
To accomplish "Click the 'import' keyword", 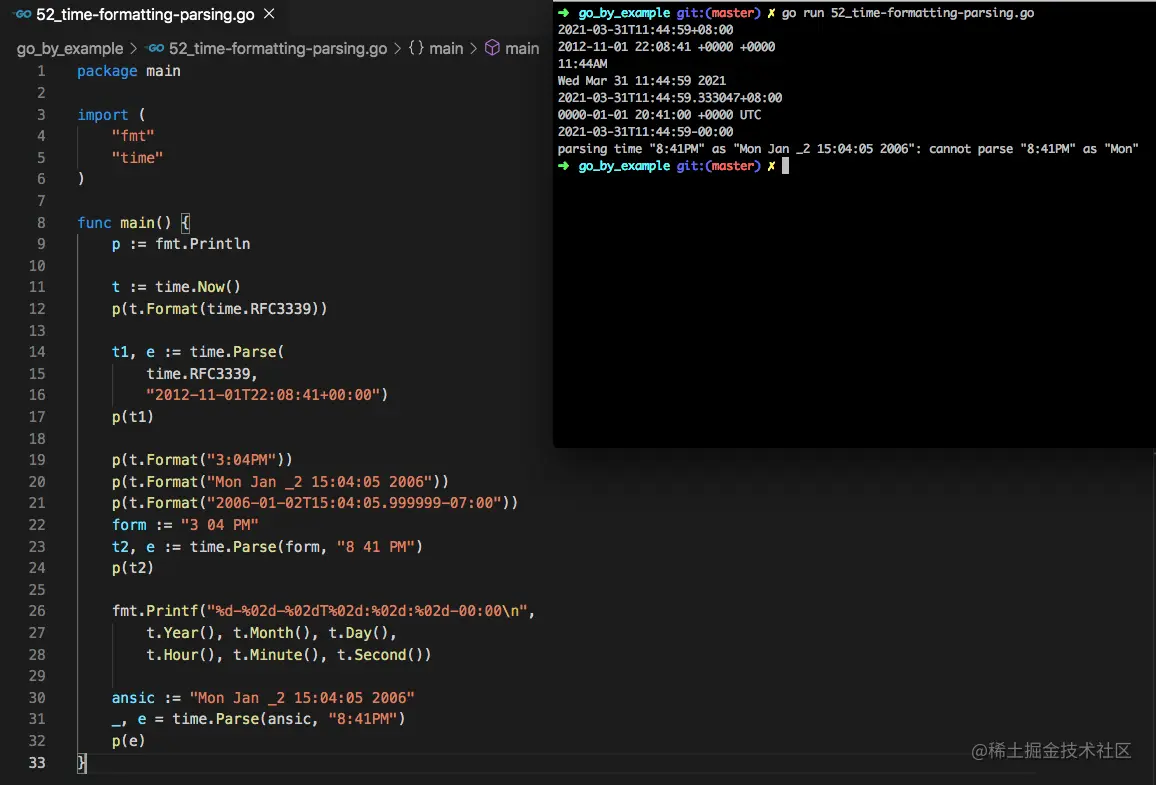I will (x=102, y=115).
